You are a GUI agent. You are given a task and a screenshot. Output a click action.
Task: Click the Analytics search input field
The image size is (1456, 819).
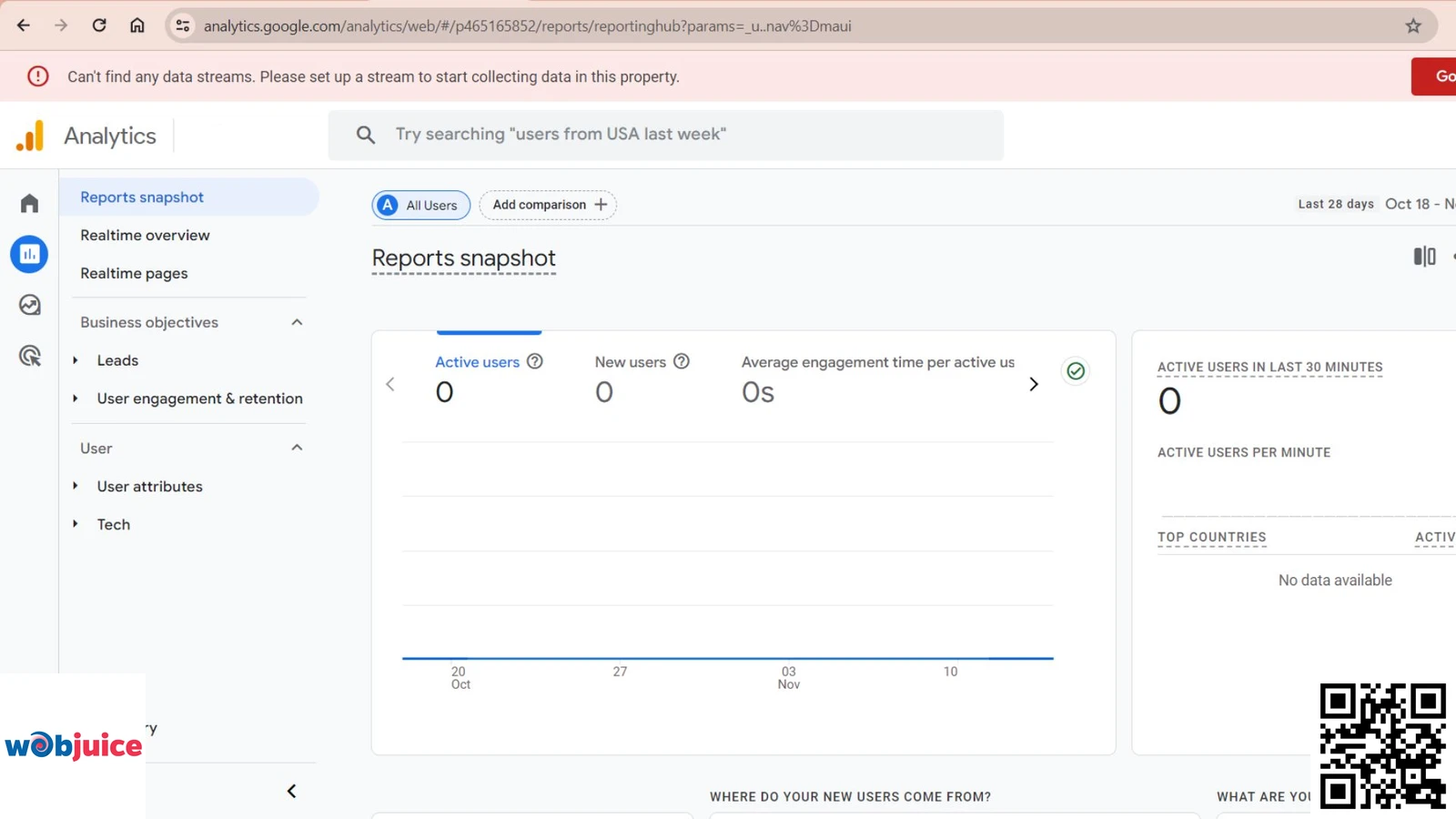pyautogui.click(x=666, y=135)
